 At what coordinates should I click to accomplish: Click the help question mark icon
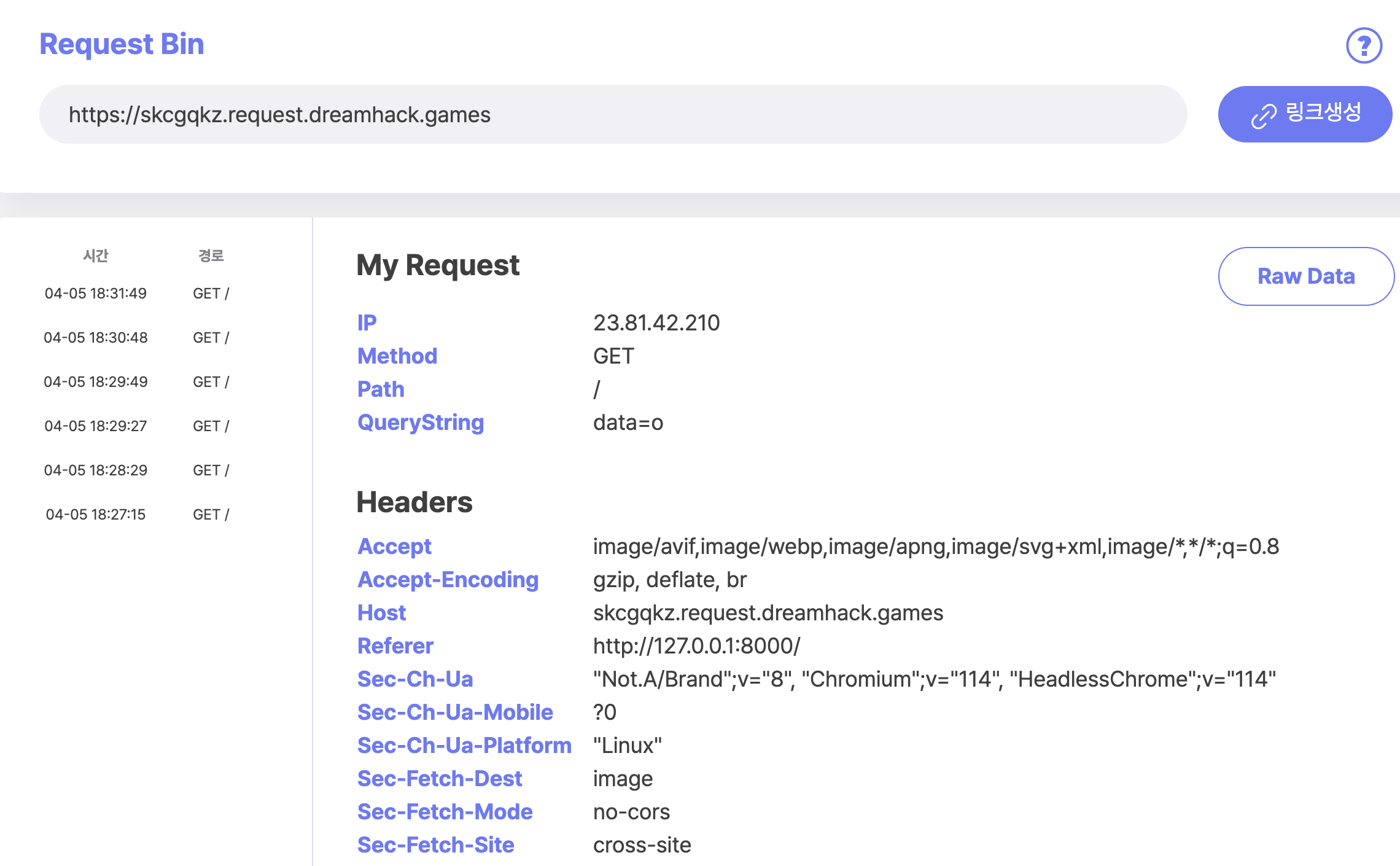(x=1364, y=45)
